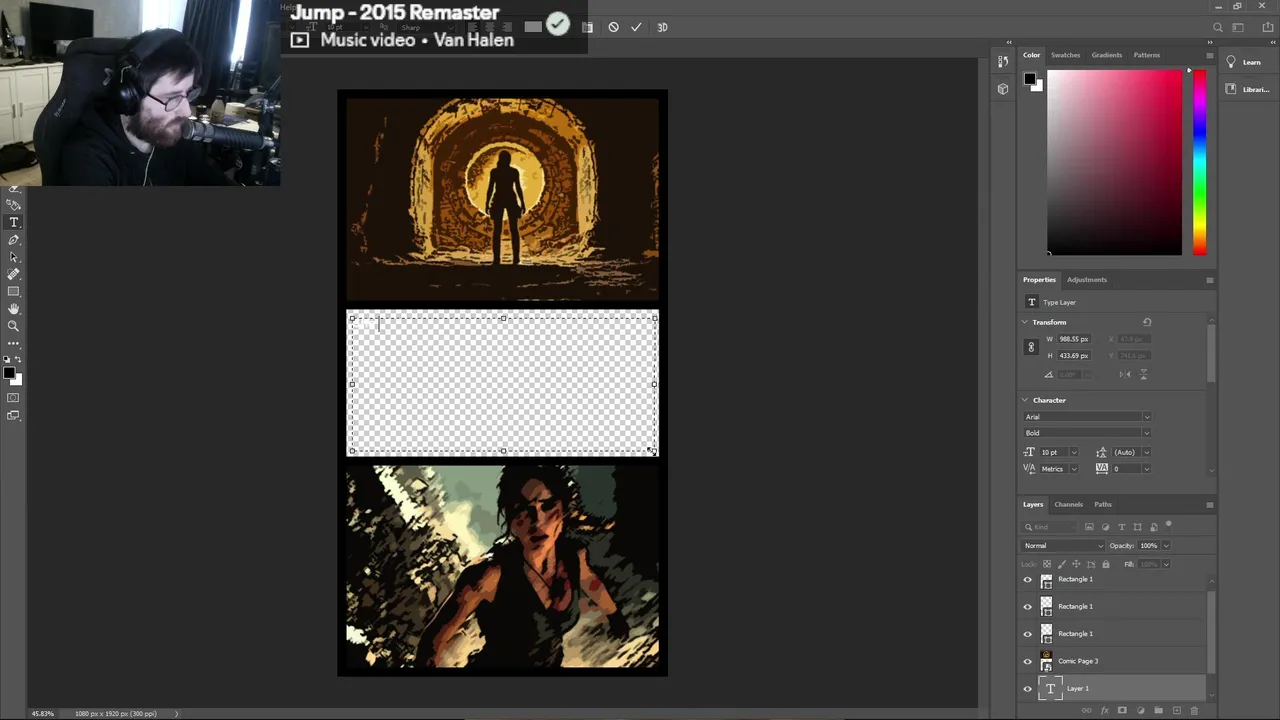Filter layers by type (T) icon

click(x=1121, y=527)
